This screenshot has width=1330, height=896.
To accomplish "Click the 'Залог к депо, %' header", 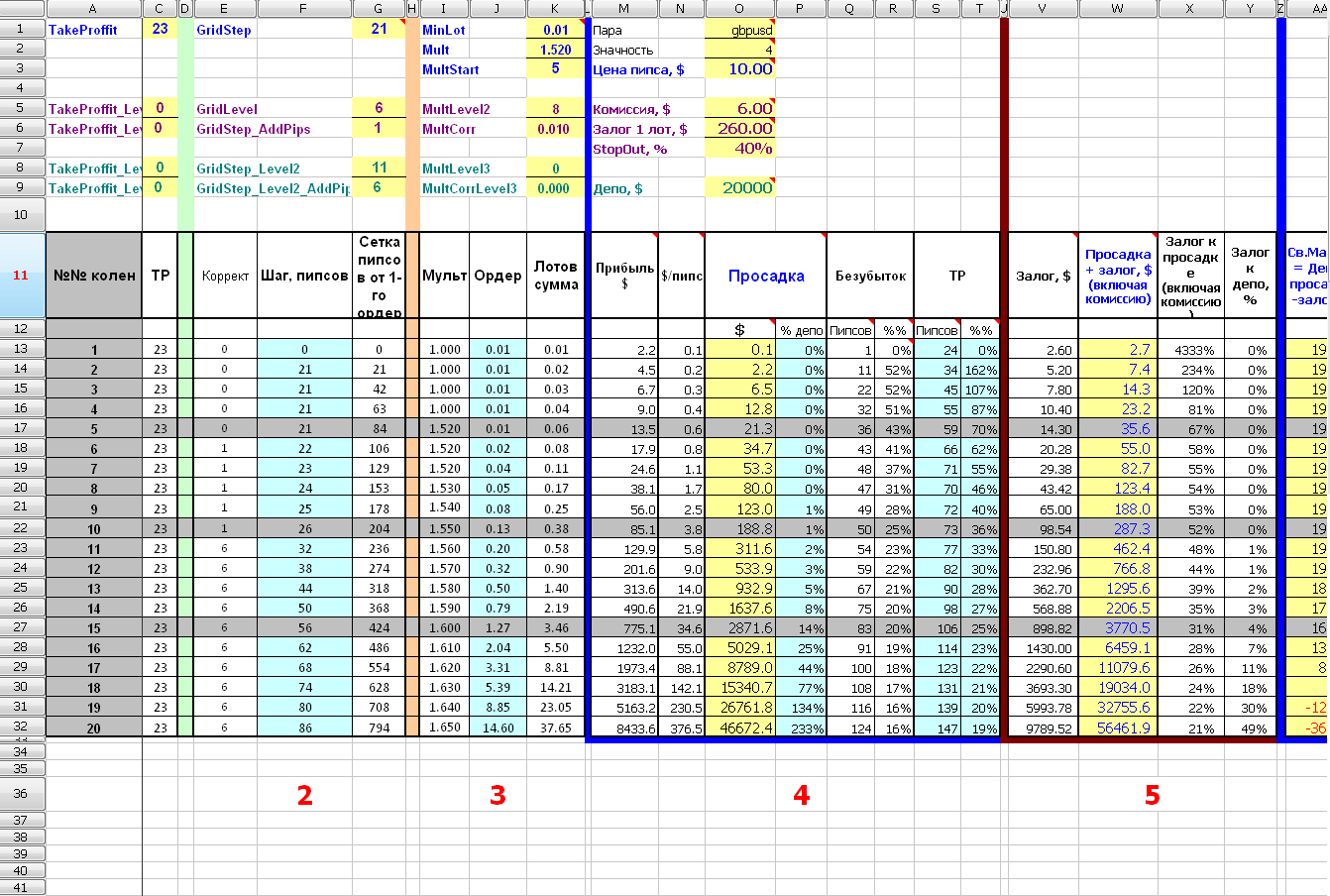I will (1250, 276).
